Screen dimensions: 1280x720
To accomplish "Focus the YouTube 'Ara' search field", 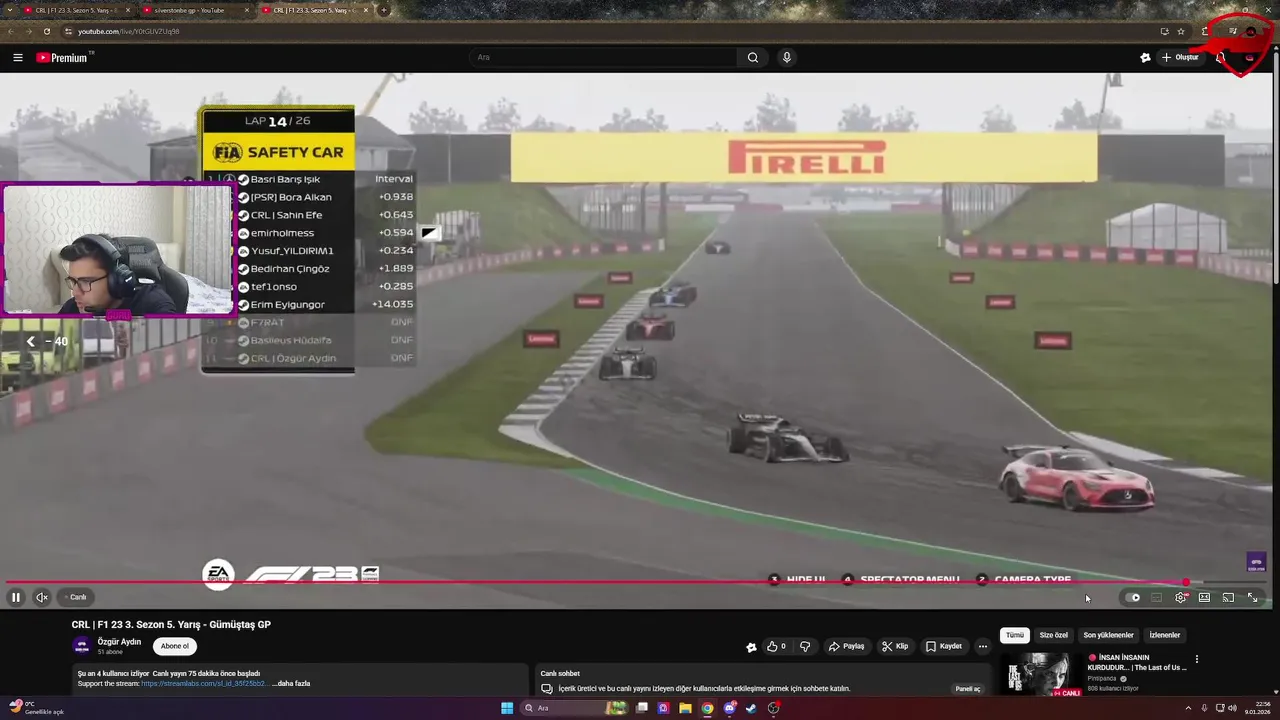I will 605,57.
